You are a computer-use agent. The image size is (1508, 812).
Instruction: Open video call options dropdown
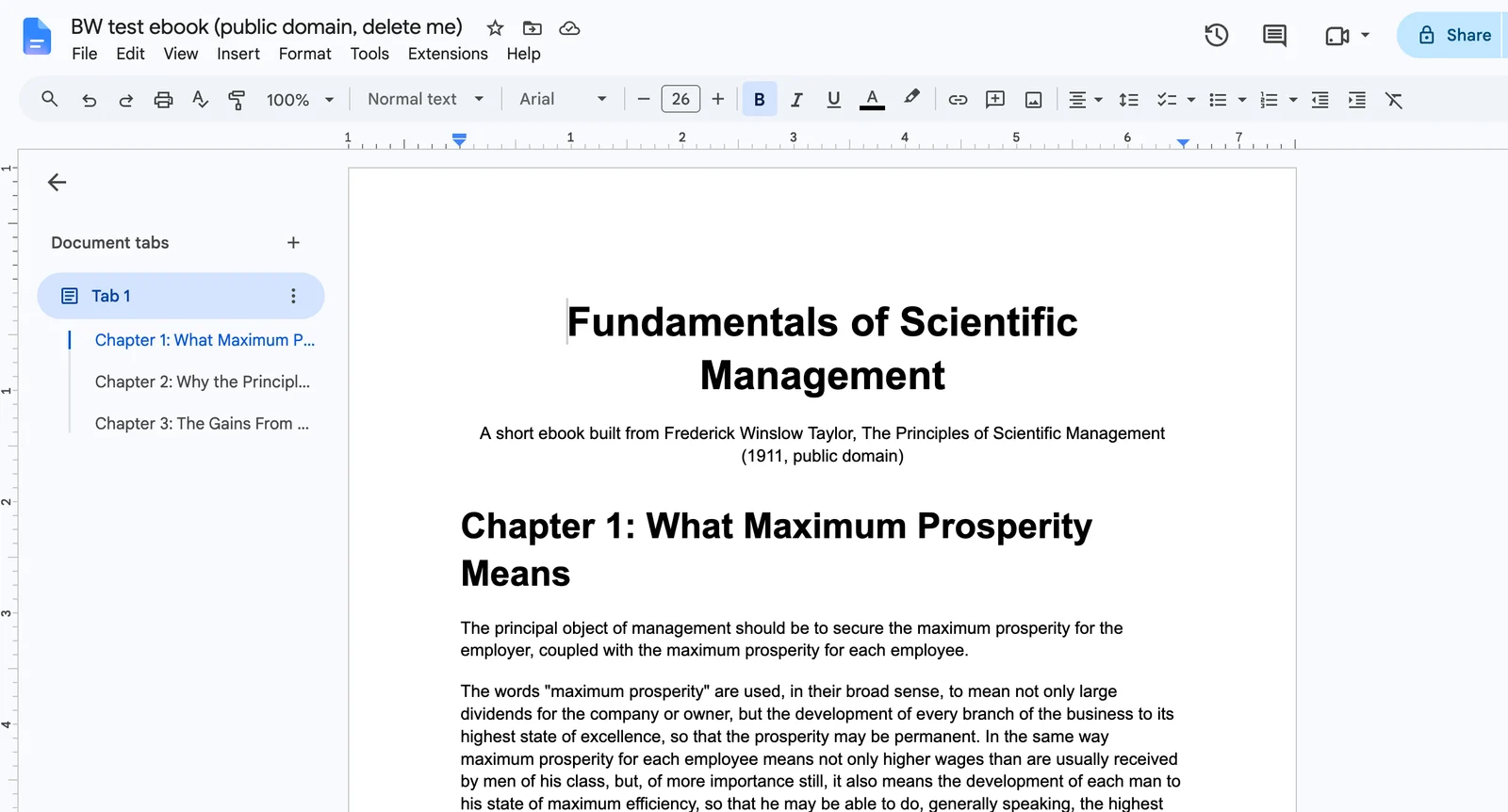1365,36
